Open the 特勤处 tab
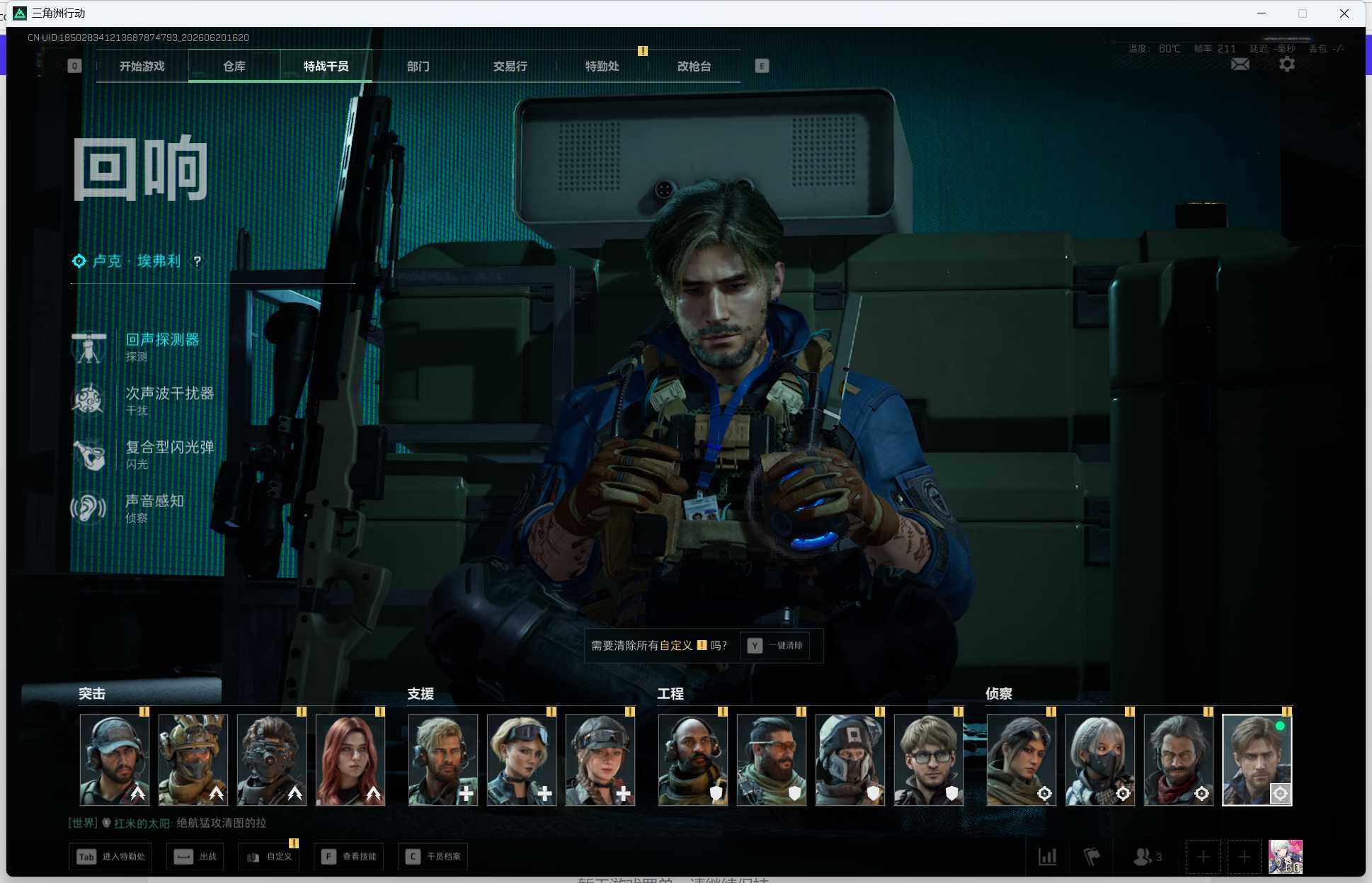This screenshot has width=1372, height=883. click(x=602, y=66)
